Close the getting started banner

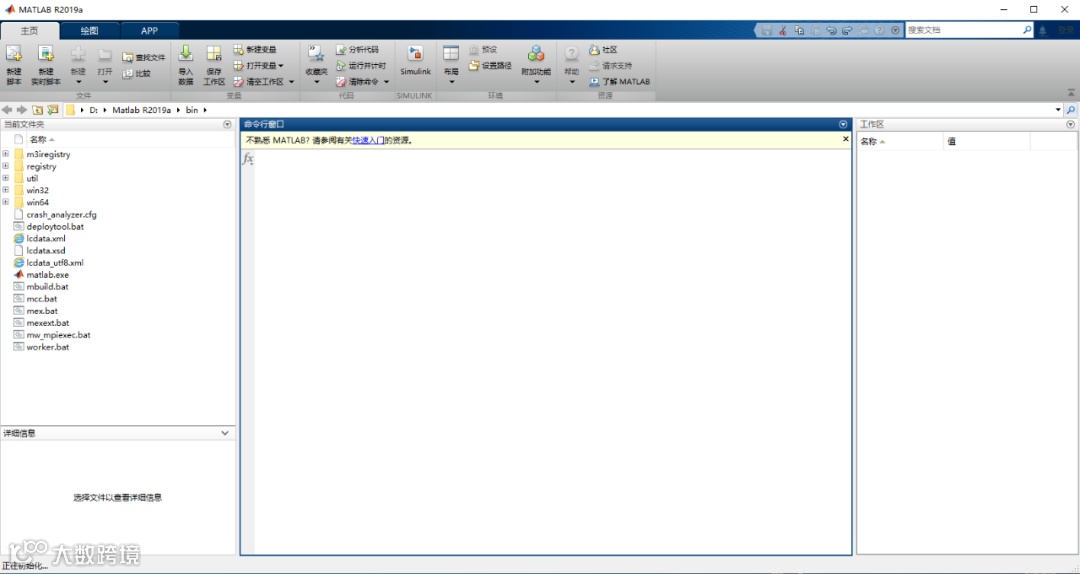[x=846, y=139]
